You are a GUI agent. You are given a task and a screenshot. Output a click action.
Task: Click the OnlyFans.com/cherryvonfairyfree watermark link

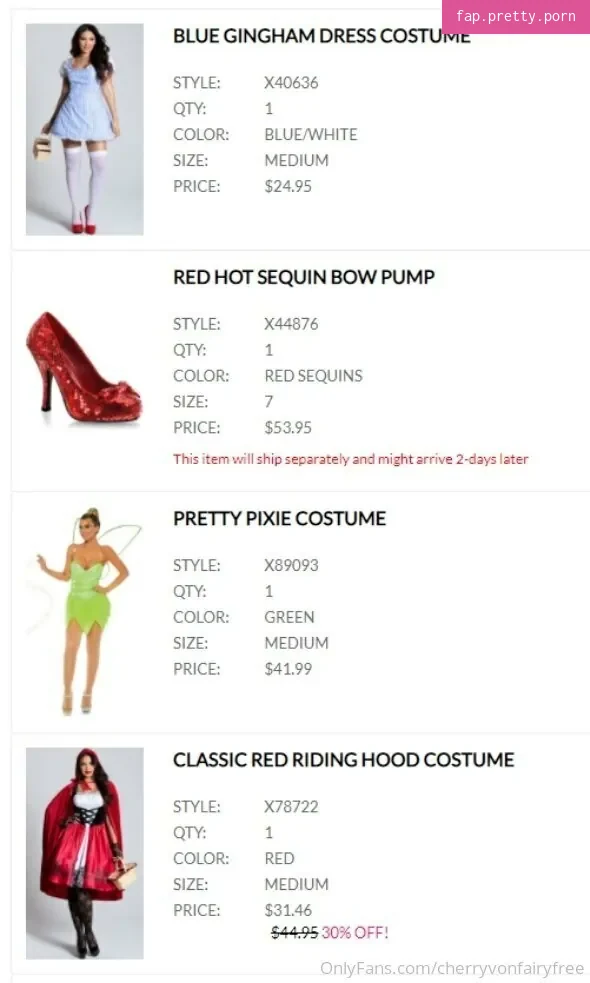pyautogui.click(x=452, y=969)
